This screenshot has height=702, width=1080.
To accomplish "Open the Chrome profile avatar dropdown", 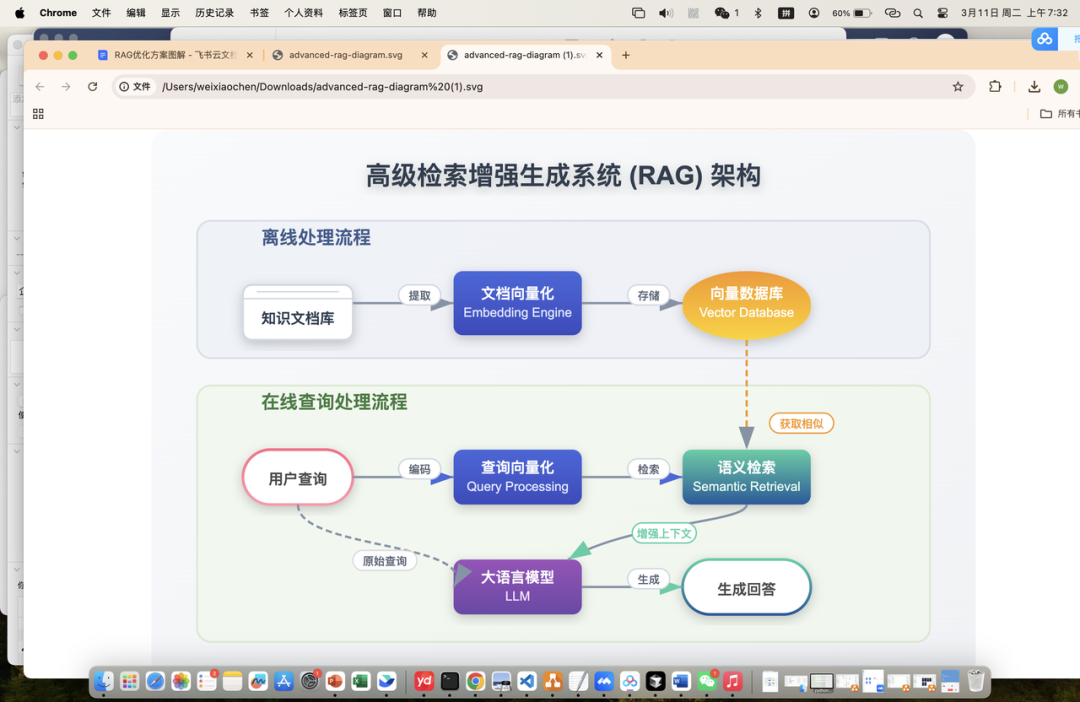I will pos(1060,87).
